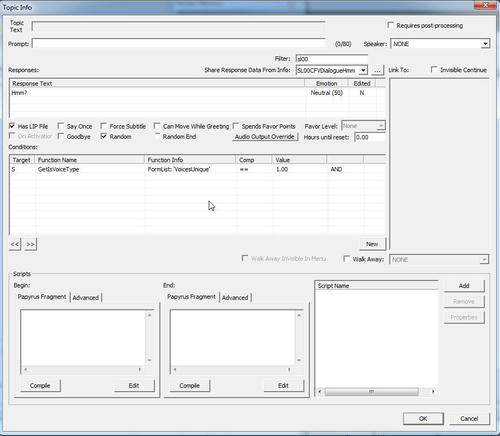
Task: Click right arrow of Script Name scrollbar
Action: pos(433,391)
